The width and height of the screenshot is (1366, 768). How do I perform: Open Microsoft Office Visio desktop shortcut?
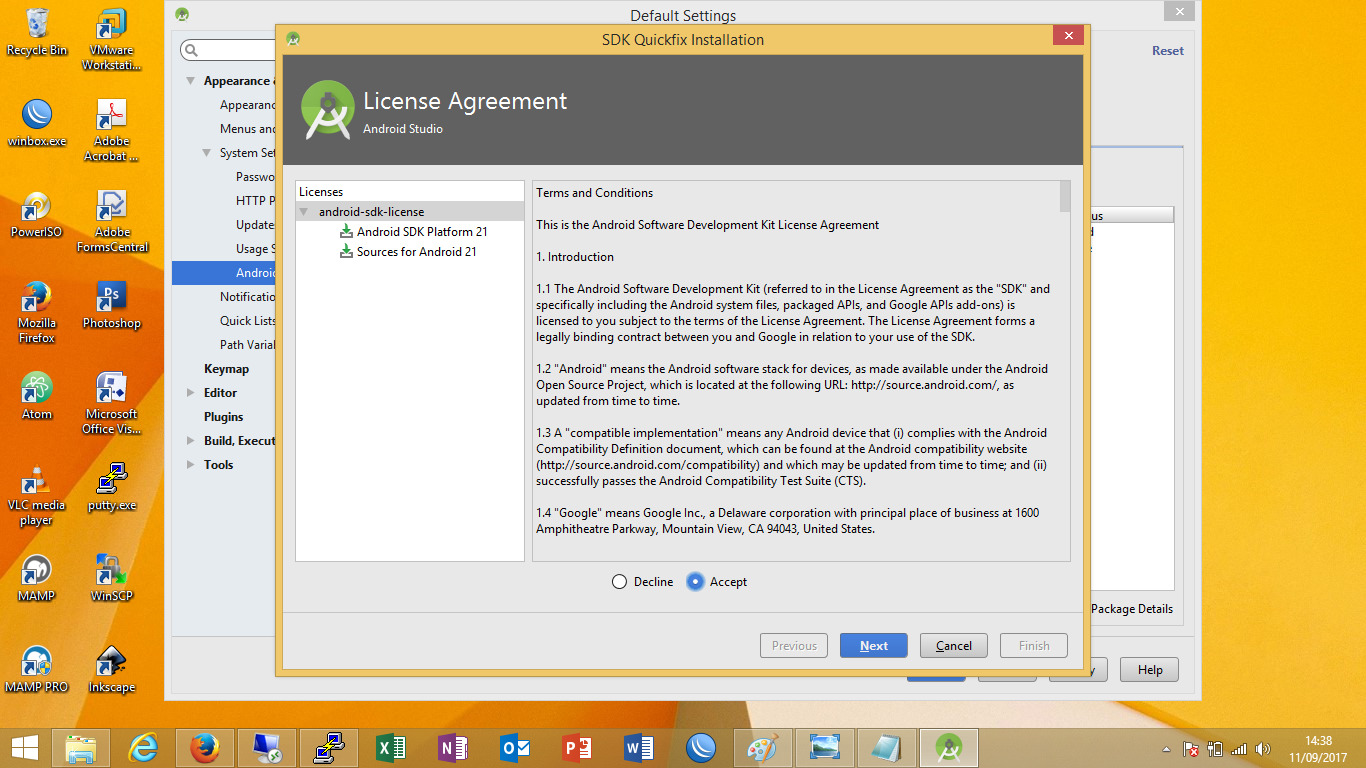click(112, 403)
